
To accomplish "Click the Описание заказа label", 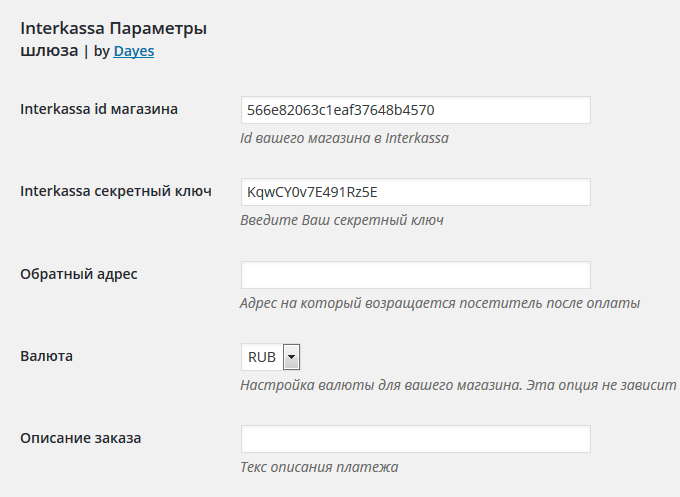I will pyautogui.click(x=81, y=438).
